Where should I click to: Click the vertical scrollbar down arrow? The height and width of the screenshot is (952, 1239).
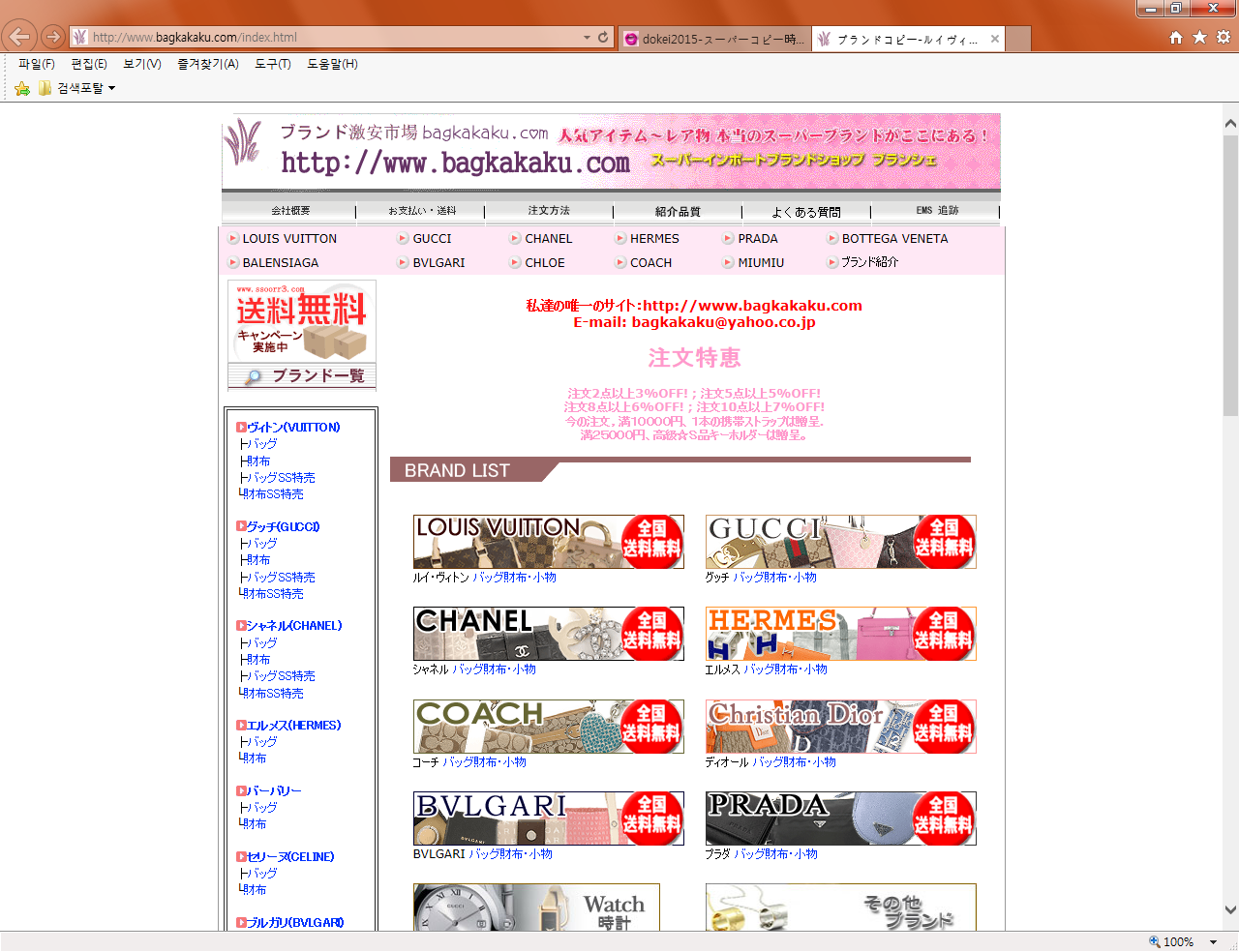point(1230,909)
